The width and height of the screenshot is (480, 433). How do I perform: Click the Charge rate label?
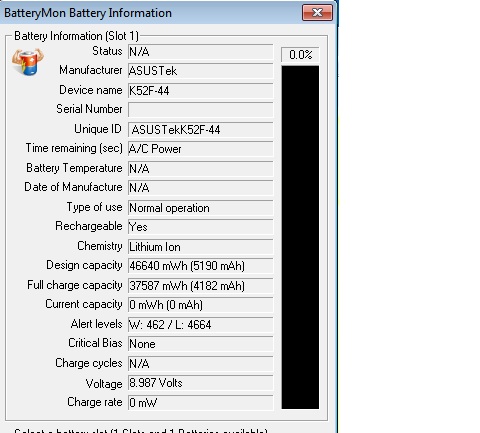[x=95, y=402]
